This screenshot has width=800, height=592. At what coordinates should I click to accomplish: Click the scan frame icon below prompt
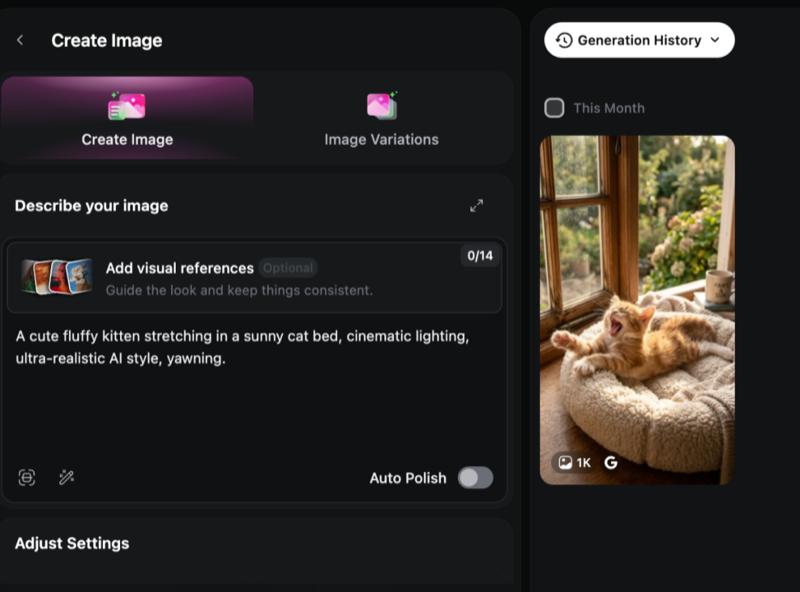coord(27,478)
